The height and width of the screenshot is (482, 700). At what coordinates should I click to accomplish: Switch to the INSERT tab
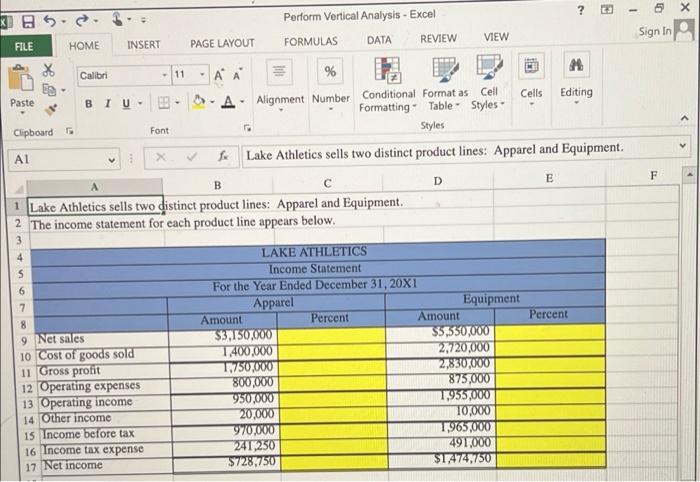click(x=143, y=45)
